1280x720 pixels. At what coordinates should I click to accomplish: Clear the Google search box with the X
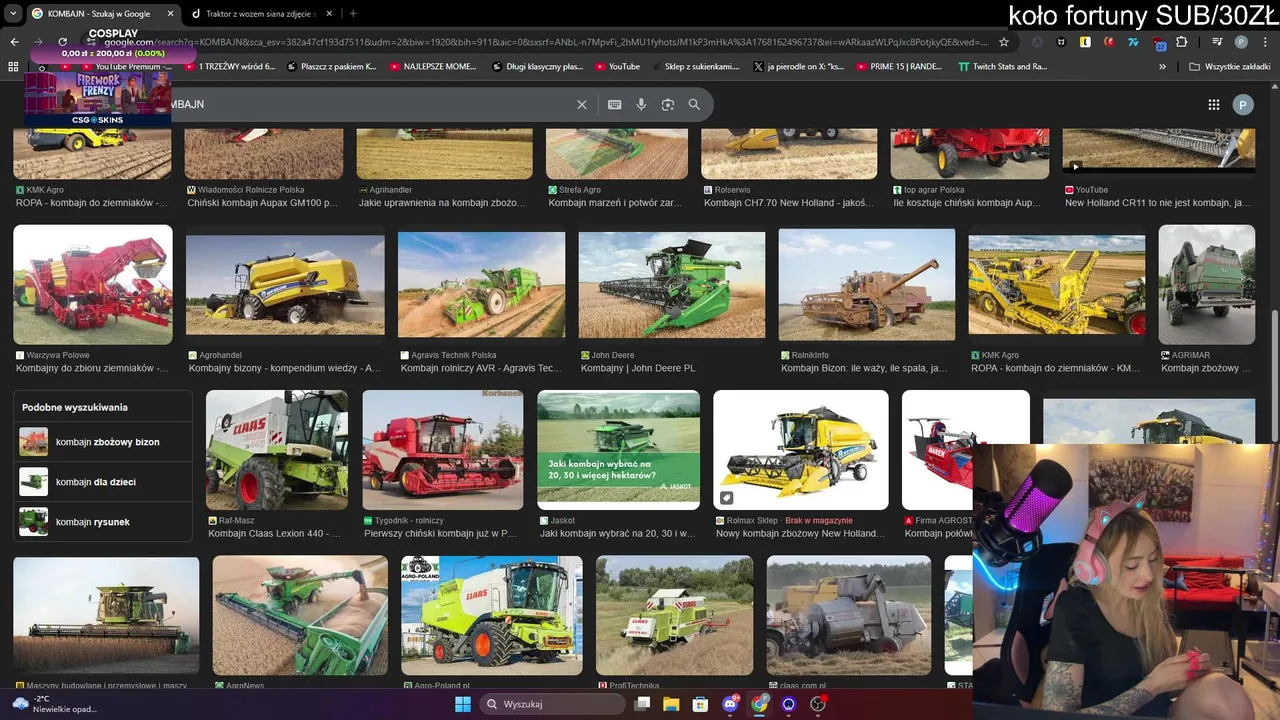(582, 105)
